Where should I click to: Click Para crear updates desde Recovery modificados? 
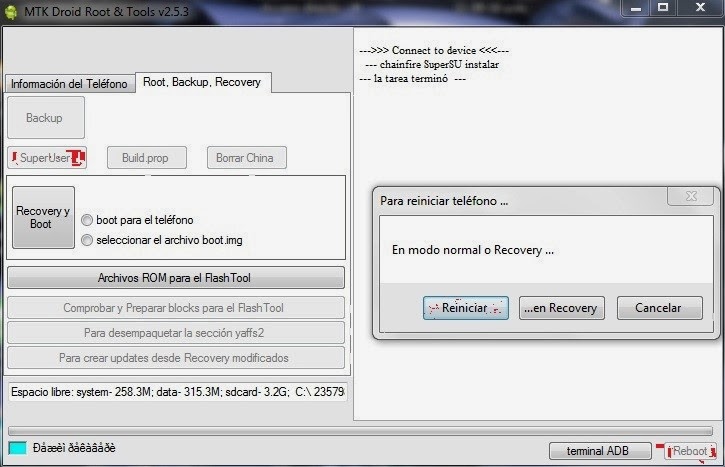point(176,357)
